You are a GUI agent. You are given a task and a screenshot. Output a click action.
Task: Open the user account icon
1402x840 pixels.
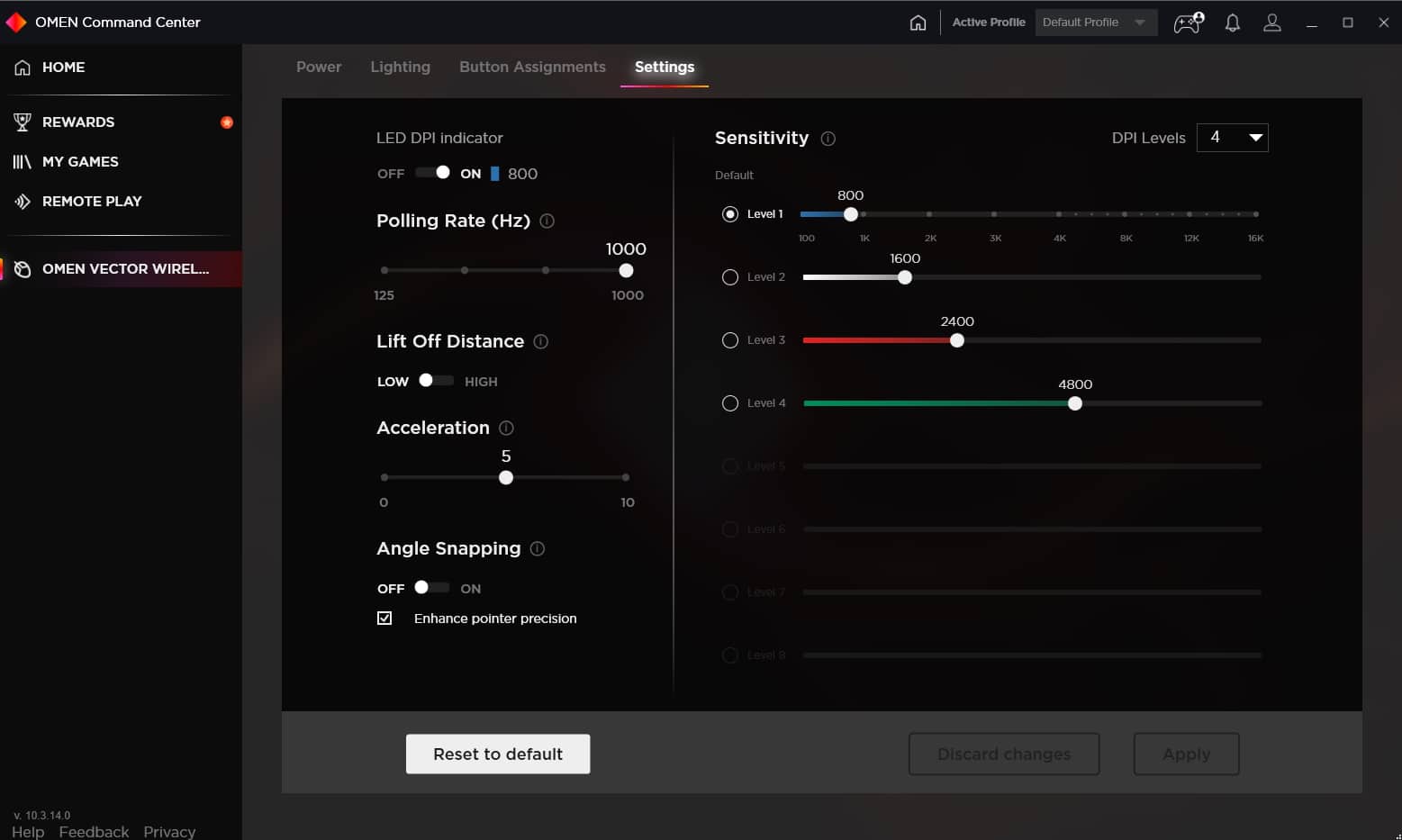point(1271,23)
